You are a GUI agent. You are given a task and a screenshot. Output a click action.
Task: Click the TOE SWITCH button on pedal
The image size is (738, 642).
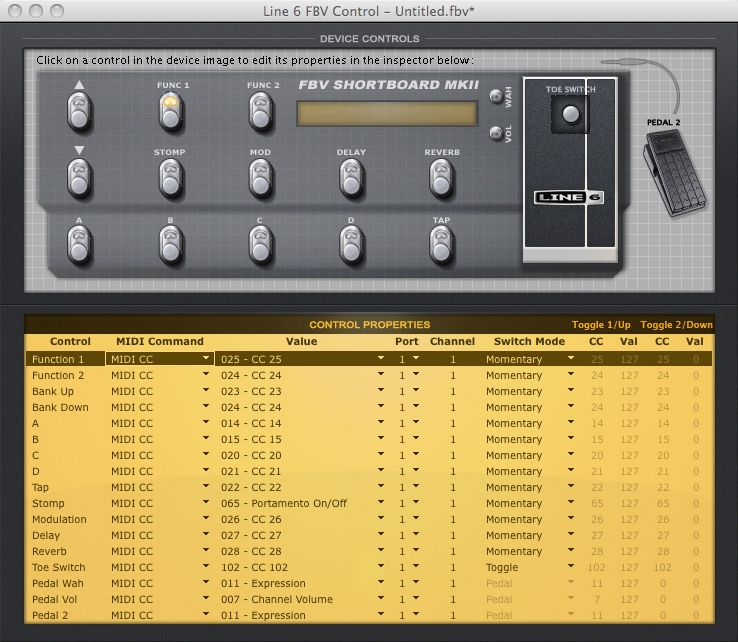[x=570, y=115]
